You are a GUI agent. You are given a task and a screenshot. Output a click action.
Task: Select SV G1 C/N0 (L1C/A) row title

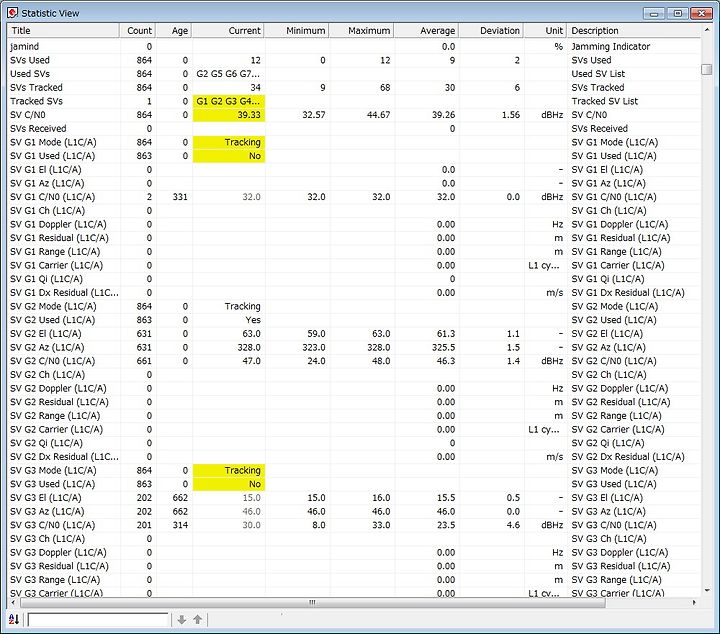click(53, 197)
